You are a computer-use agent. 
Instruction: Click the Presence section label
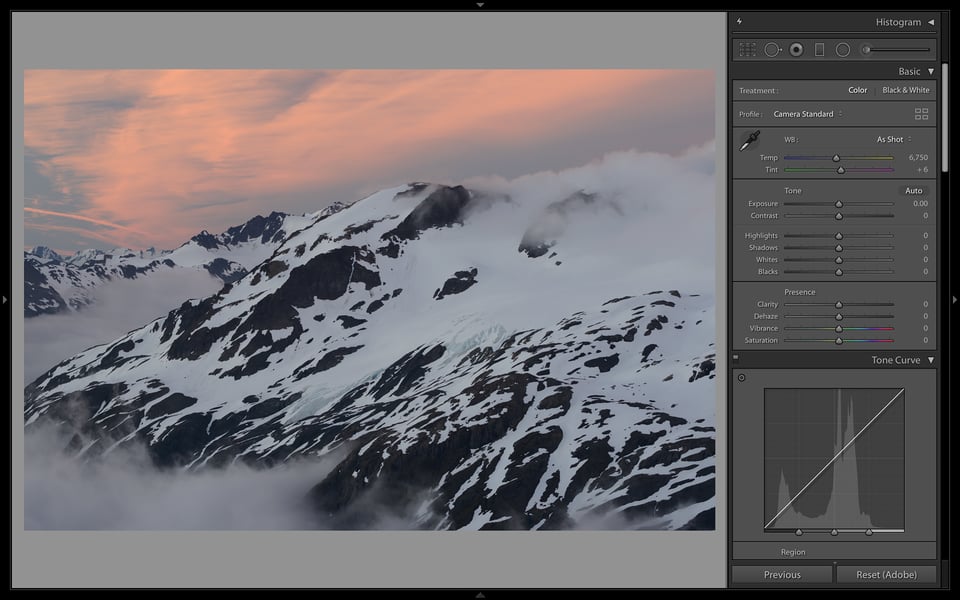pos(800,292)
